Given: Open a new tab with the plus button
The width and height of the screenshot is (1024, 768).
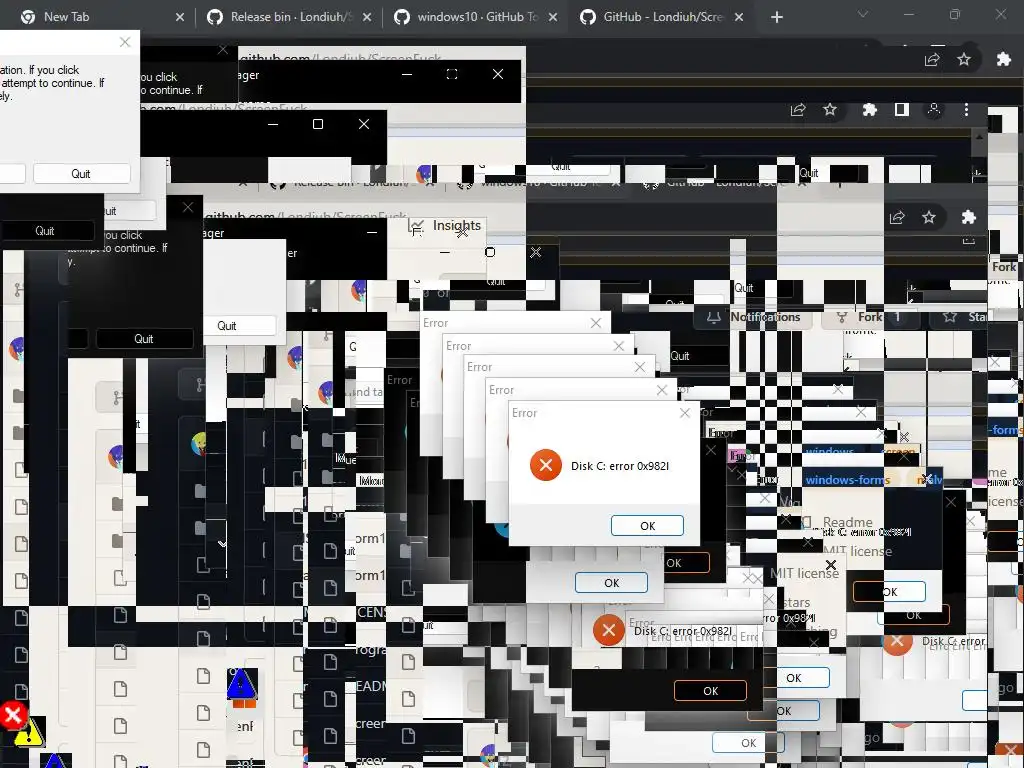Looking at the screenshot, I should [x=776, y=18].
